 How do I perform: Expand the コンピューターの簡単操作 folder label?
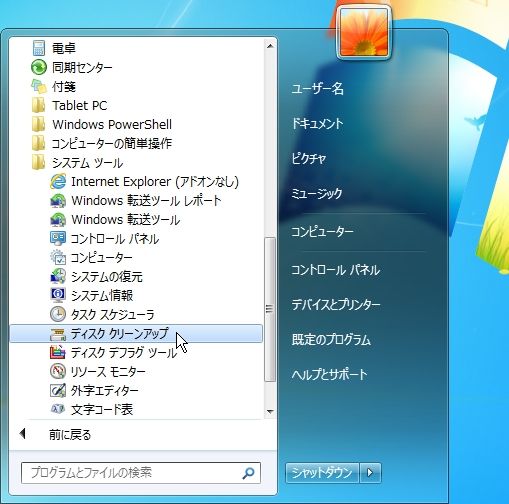[x=112, y=144]
